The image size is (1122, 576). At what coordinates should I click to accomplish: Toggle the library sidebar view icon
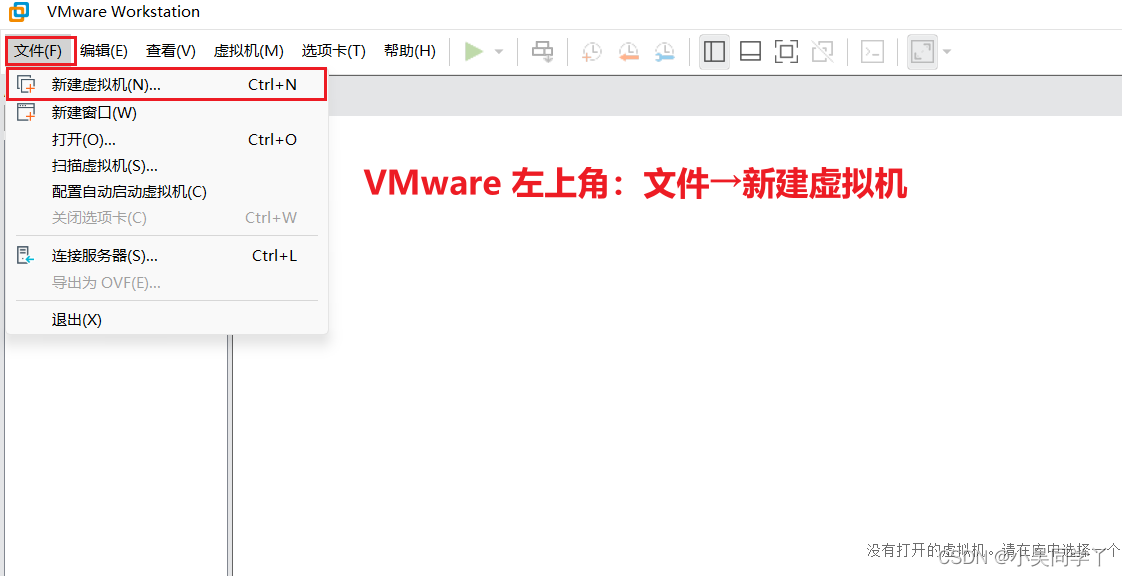[x=714, y=52]
